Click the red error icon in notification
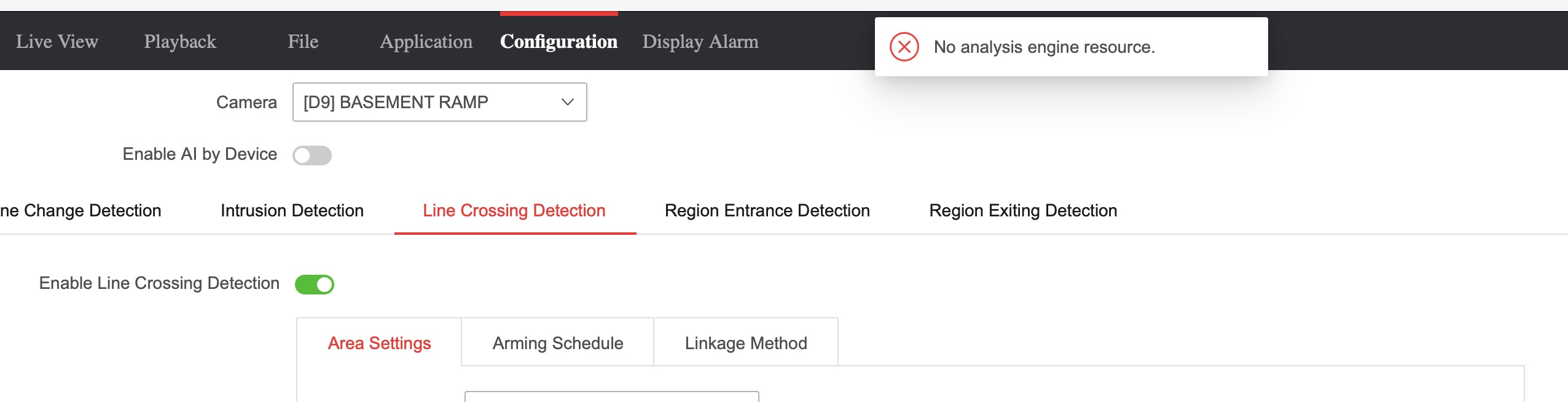 click(x=904, y=47)
